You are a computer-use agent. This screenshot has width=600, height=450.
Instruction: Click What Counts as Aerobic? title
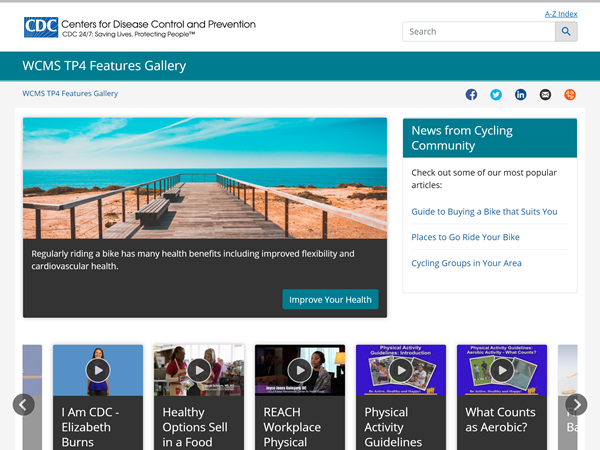tap(500, 419)
